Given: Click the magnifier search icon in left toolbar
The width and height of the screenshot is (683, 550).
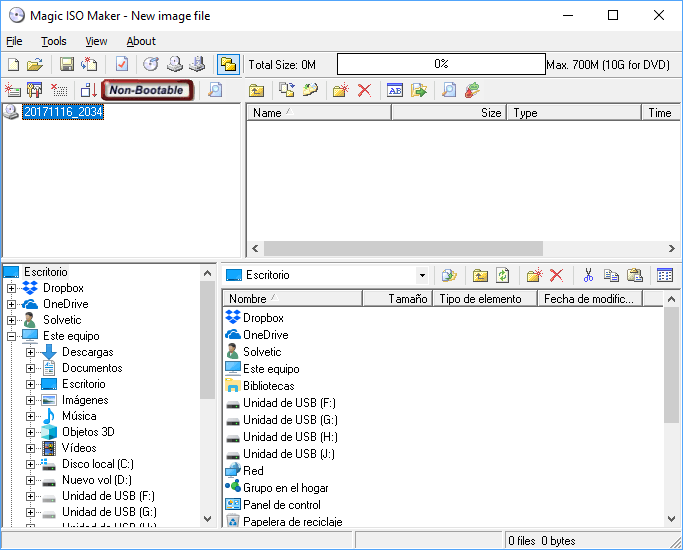Looking at the screenshot, I should [215, 90].
